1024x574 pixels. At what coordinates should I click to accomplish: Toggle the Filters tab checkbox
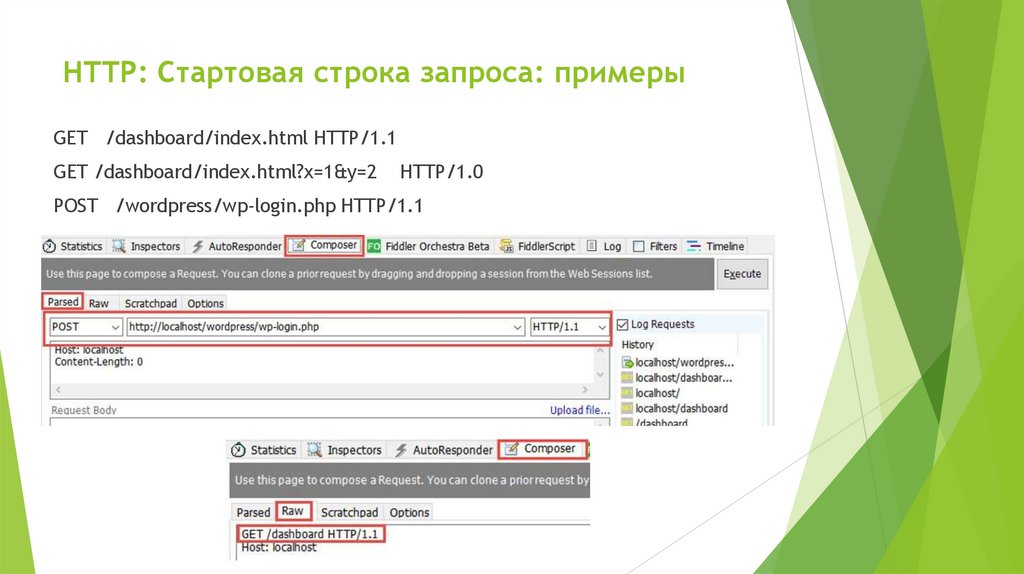tap(639, 246)
